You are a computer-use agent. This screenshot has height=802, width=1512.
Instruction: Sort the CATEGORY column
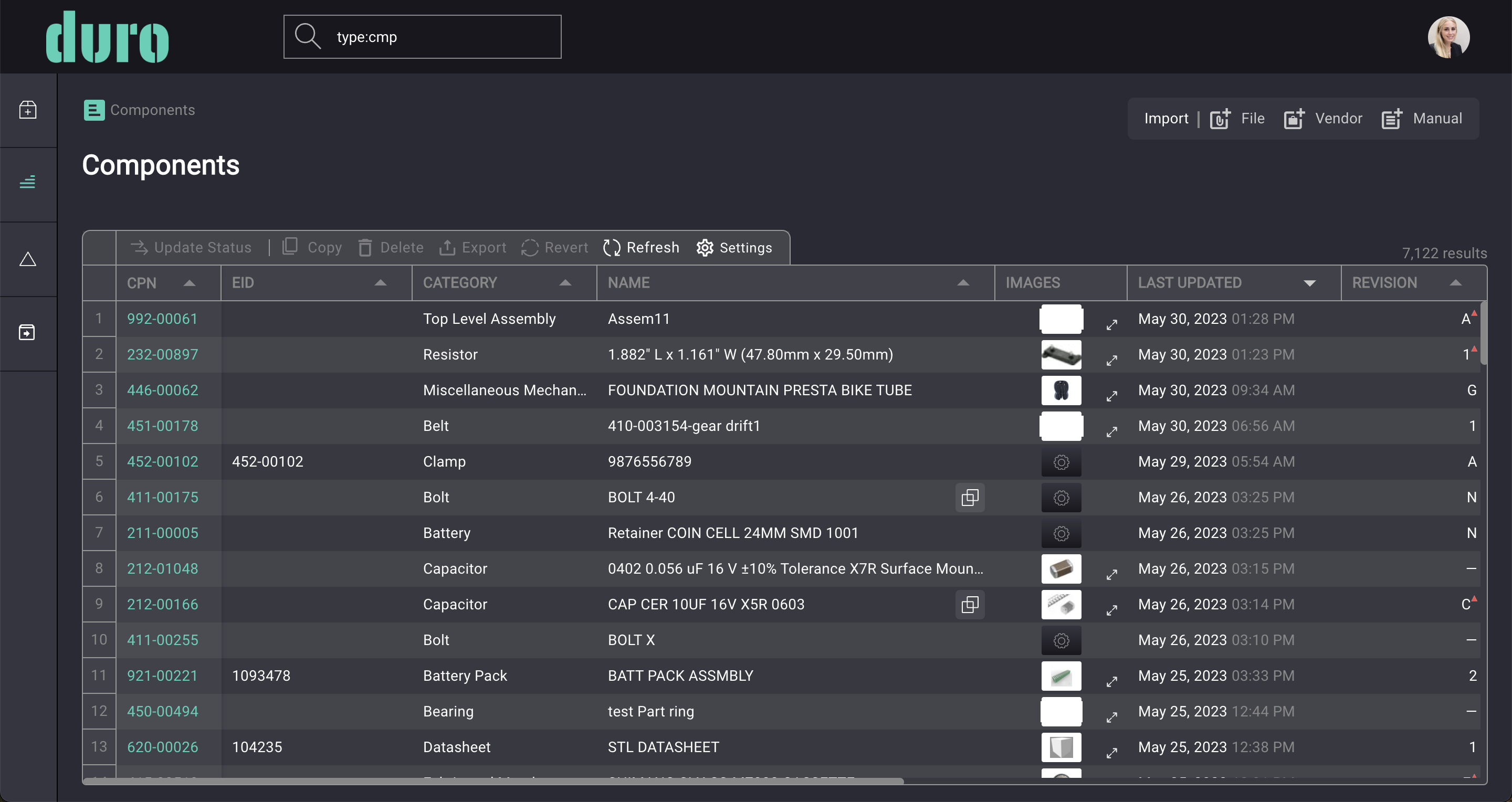point(565,283)
